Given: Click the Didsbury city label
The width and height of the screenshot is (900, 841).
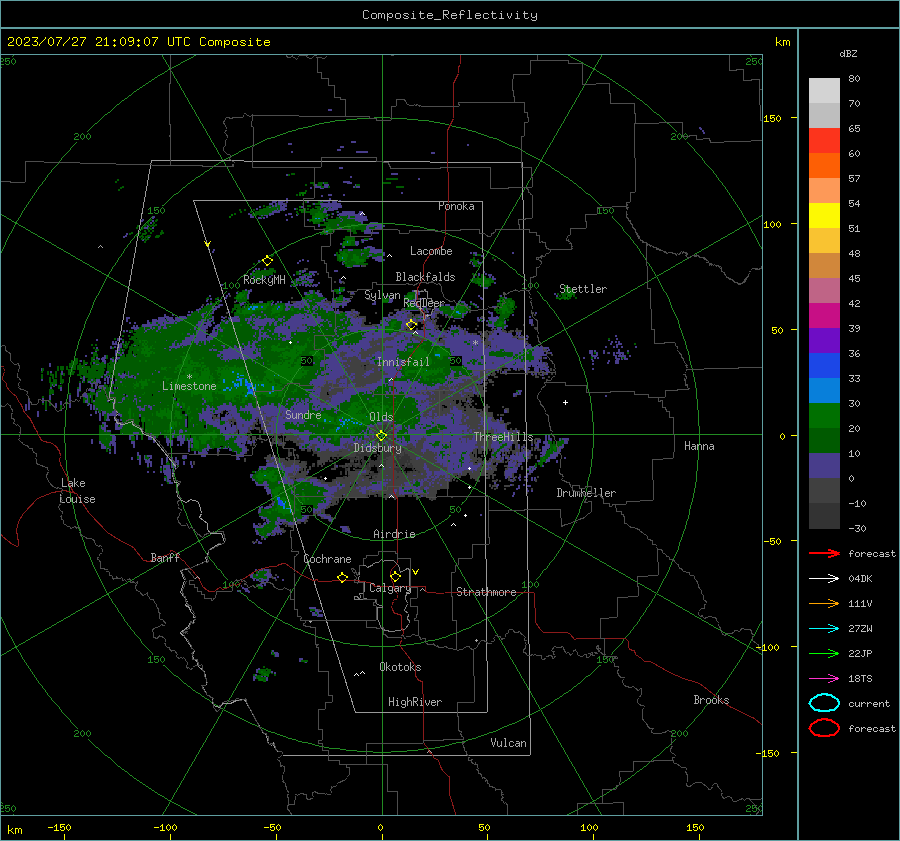Looking at the screenshot, I should coord(377,448).
